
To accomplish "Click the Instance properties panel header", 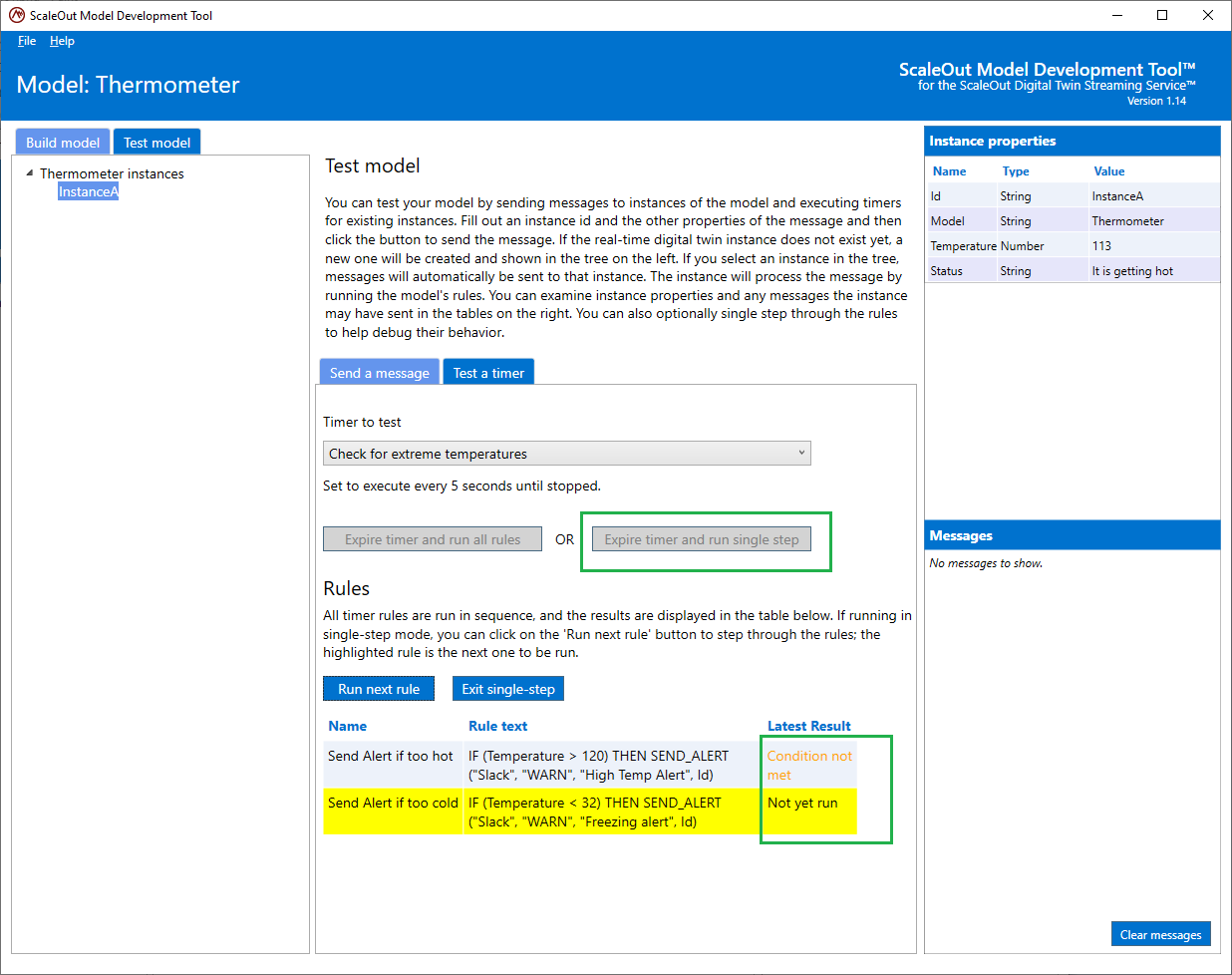I will tap(1073, 141).
